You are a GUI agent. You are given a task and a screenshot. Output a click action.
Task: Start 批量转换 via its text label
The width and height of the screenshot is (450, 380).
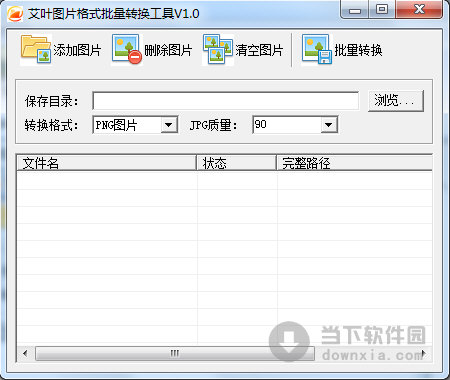click(358, 50)
